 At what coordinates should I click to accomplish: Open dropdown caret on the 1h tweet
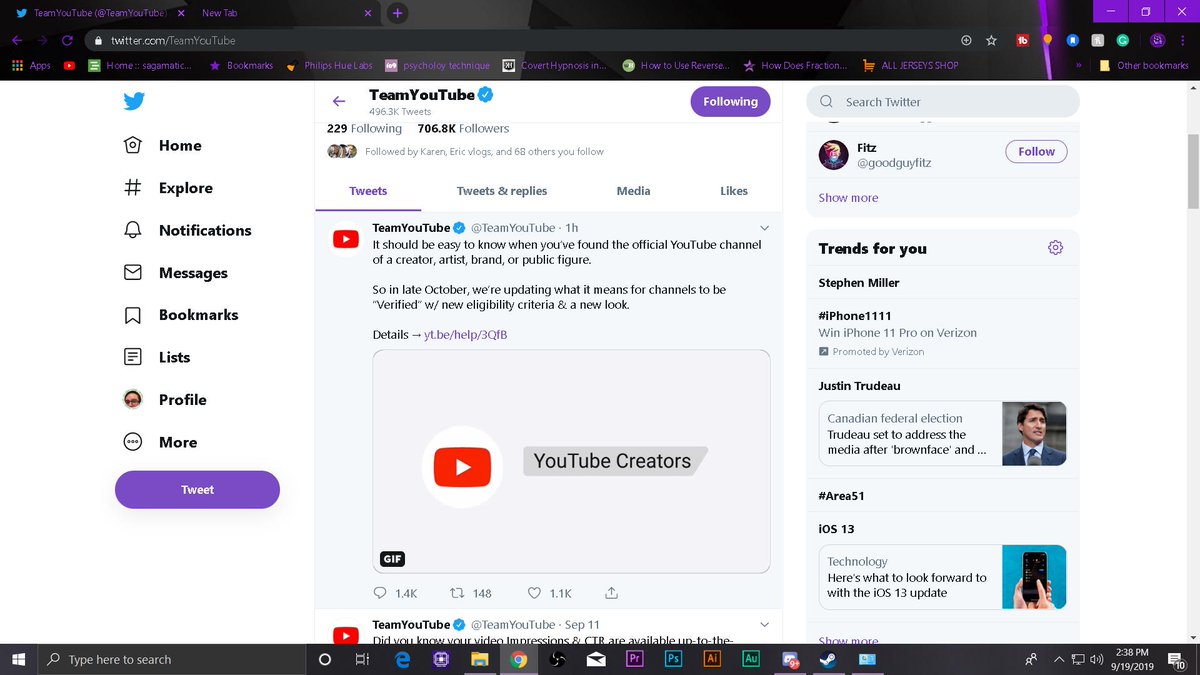(764, 227)
